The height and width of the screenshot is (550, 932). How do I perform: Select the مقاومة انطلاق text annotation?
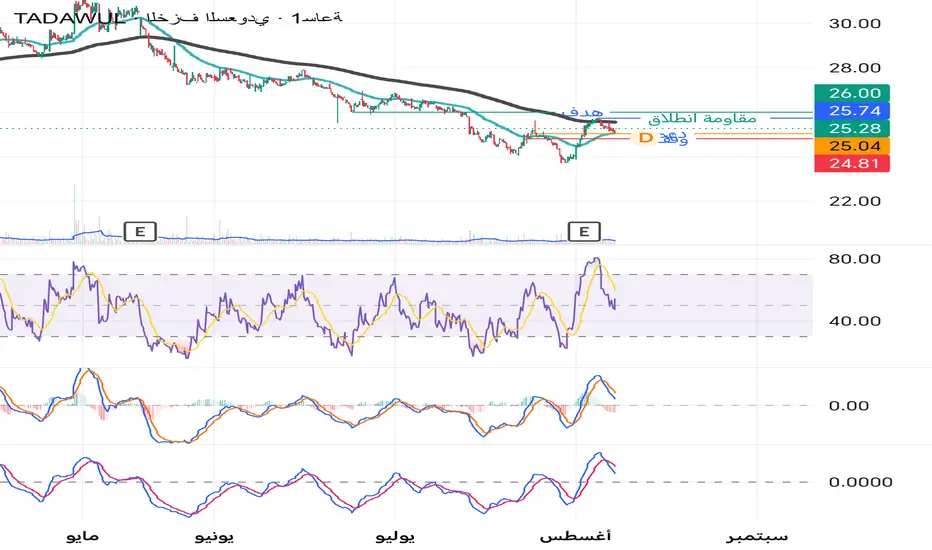pos(702,118)
